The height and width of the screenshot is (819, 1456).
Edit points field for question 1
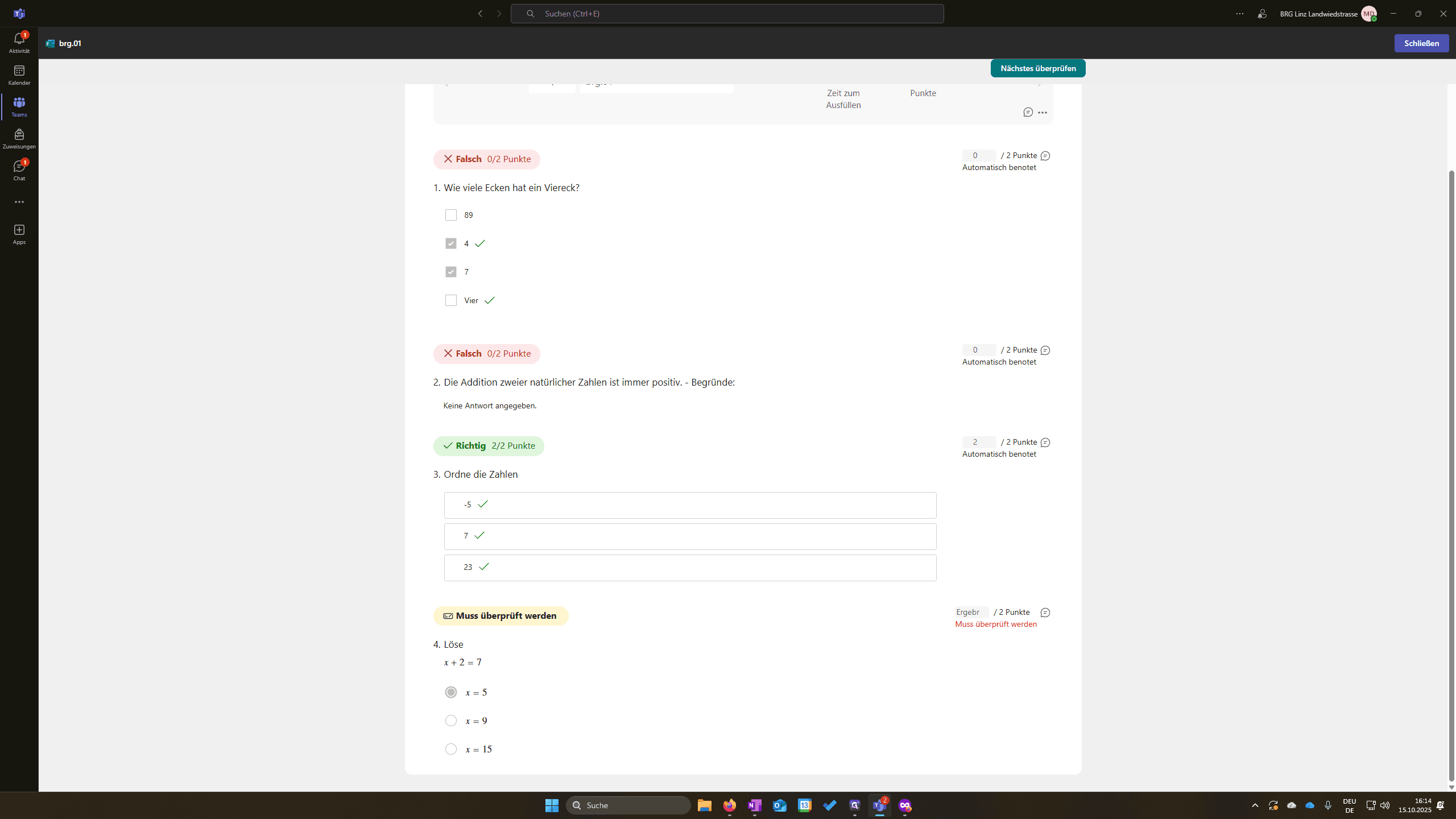point(979,155)
